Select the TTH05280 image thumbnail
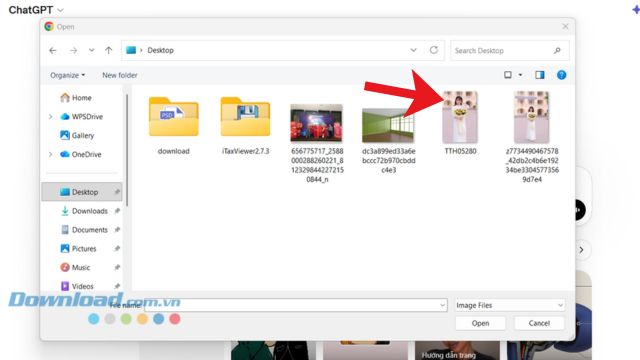The image size is (640, 360). coord(460,117)
